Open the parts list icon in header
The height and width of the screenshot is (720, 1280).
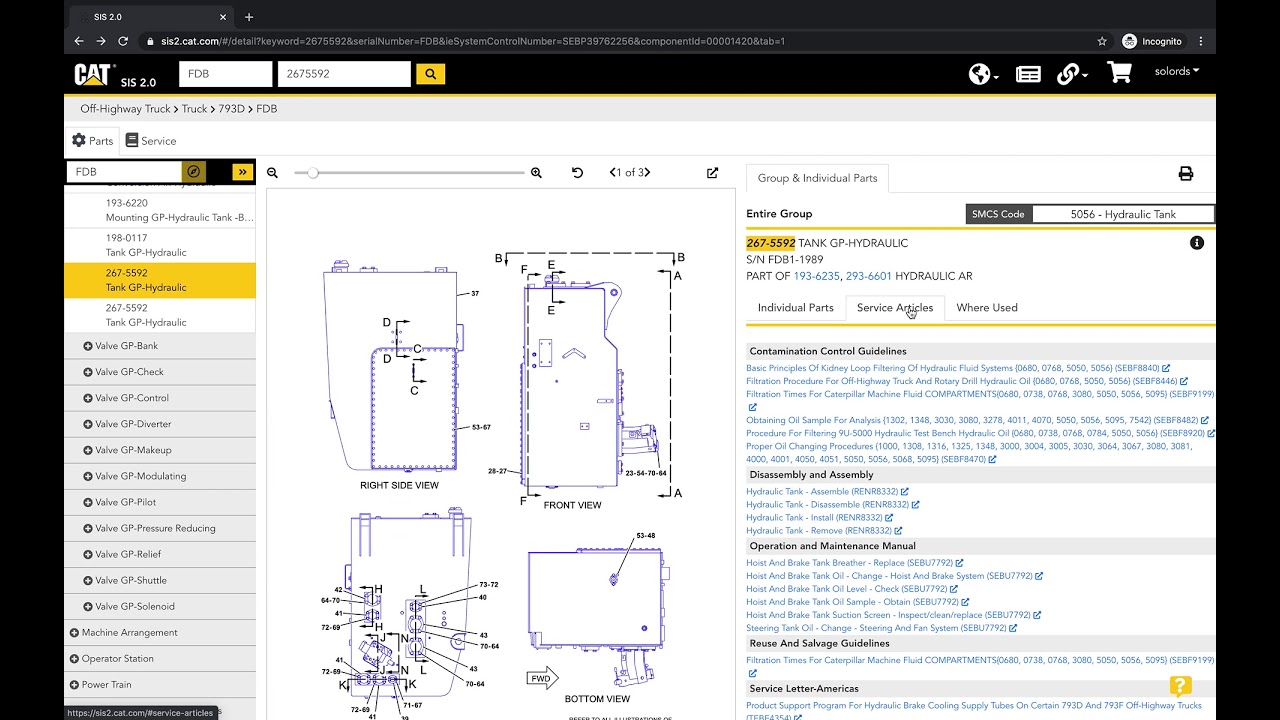click(1028, 74)
